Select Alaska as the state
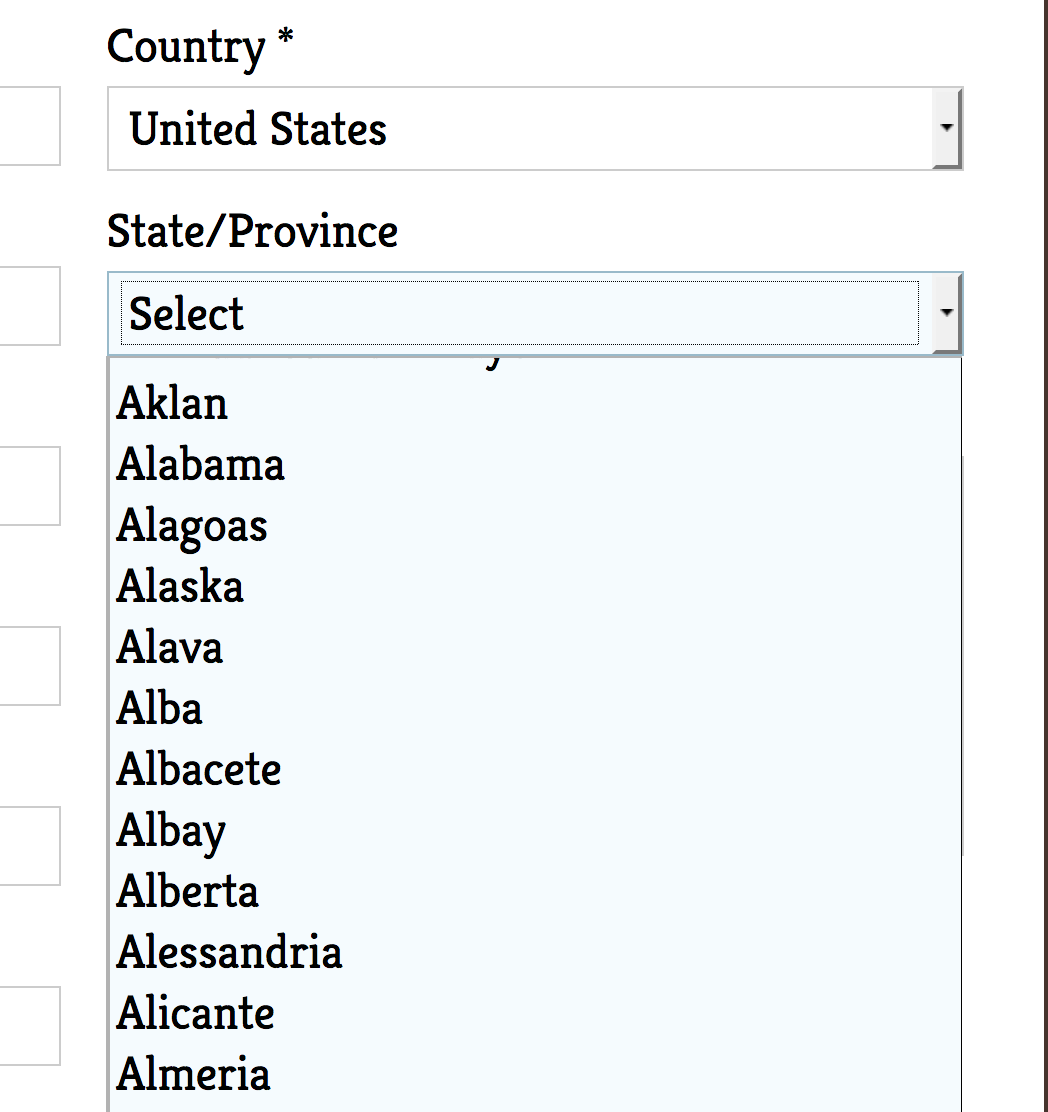Screen dimensions: 1048x1112 (180, 587)
